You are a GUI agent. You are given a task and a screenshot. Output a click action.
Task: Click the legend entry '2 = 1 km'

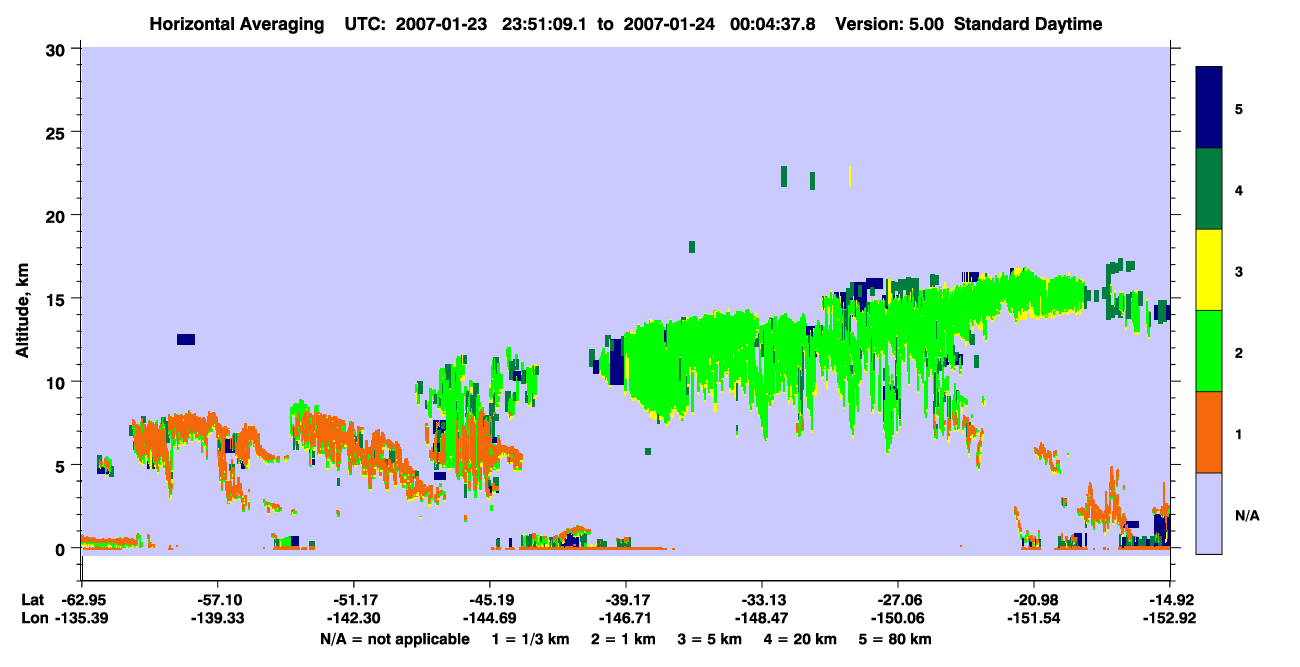coord(623,639)
